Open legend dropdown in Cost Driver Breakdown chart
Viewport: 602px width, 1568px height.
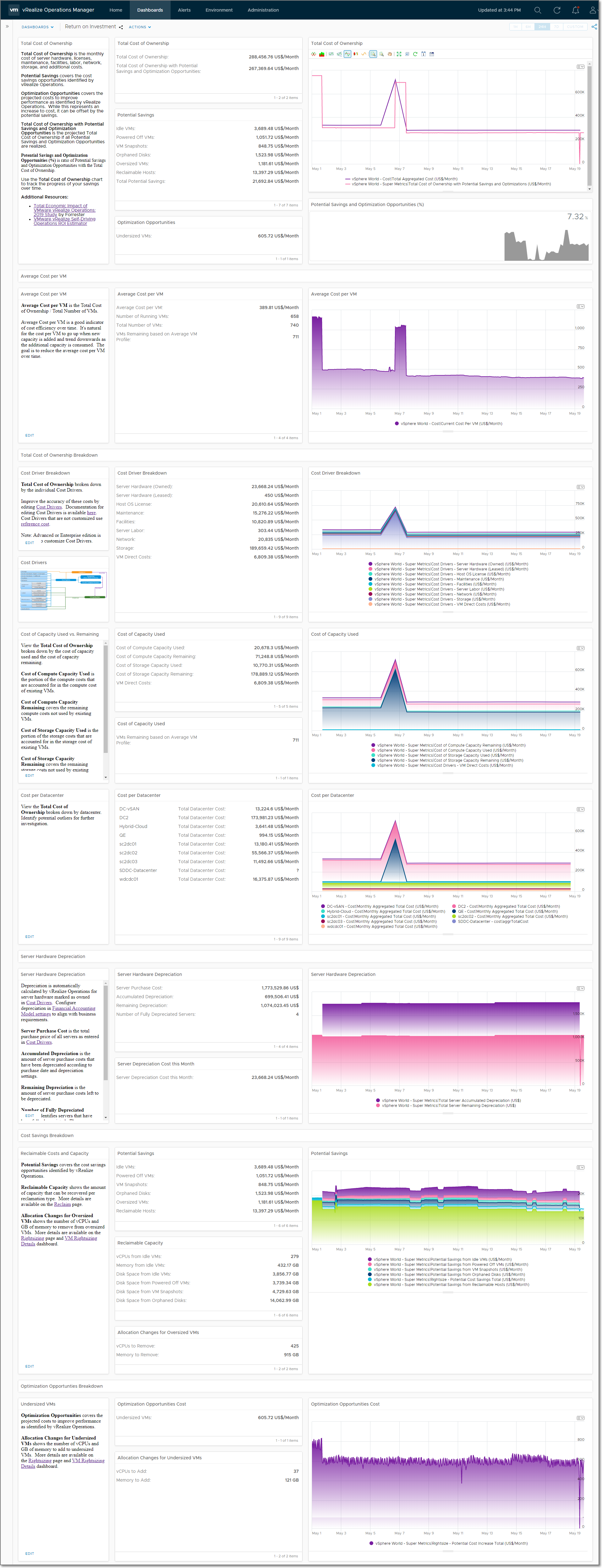pos(581,487)
